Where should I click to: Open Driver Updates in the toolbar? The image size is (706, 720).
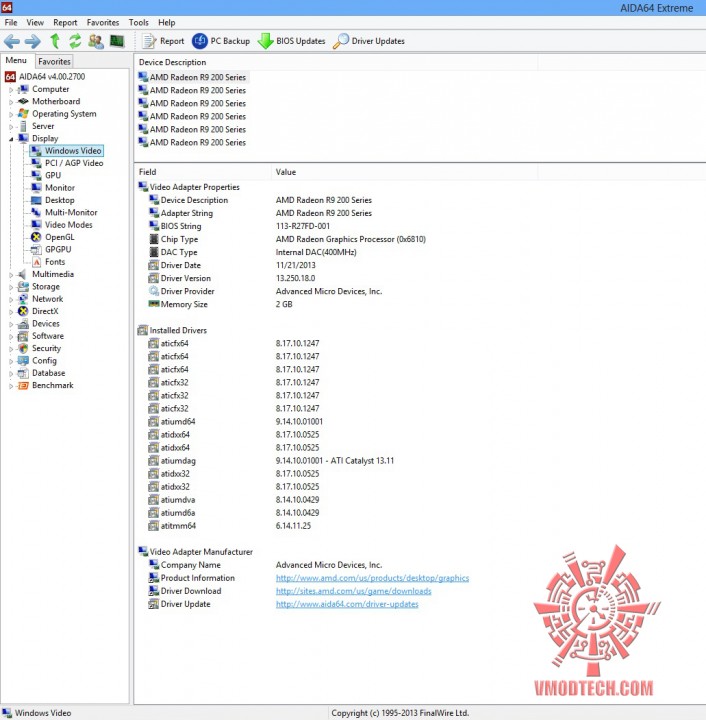tap(369, 41)
